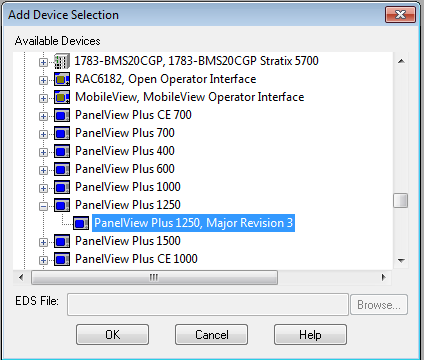Click the horizontal scrollbar right arrow

pos(383,277)
